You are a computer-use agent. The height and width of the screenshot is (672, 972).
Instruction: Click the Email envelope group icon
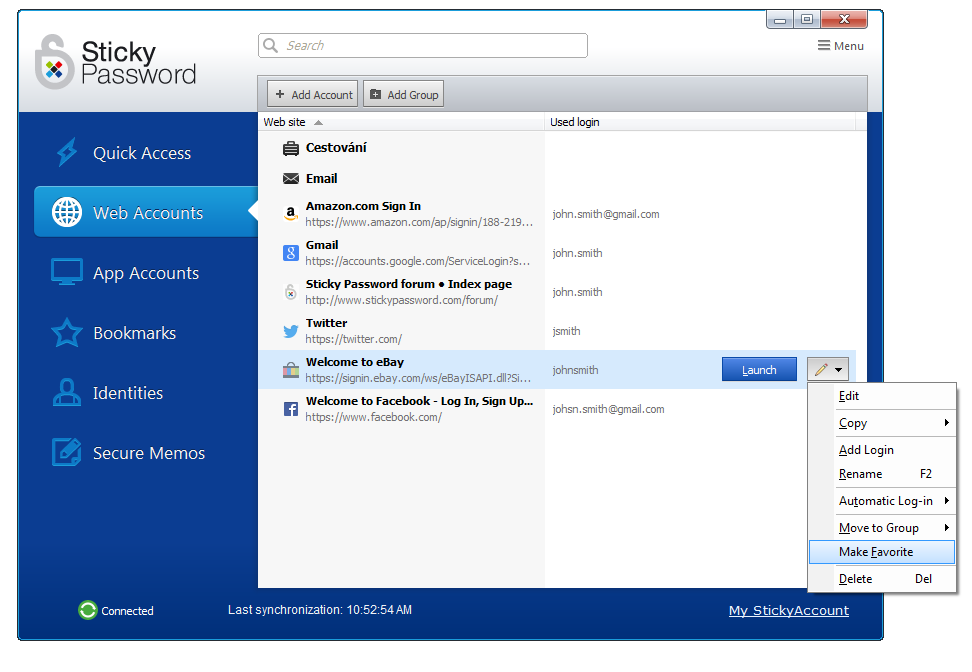[x=291, y=179]
